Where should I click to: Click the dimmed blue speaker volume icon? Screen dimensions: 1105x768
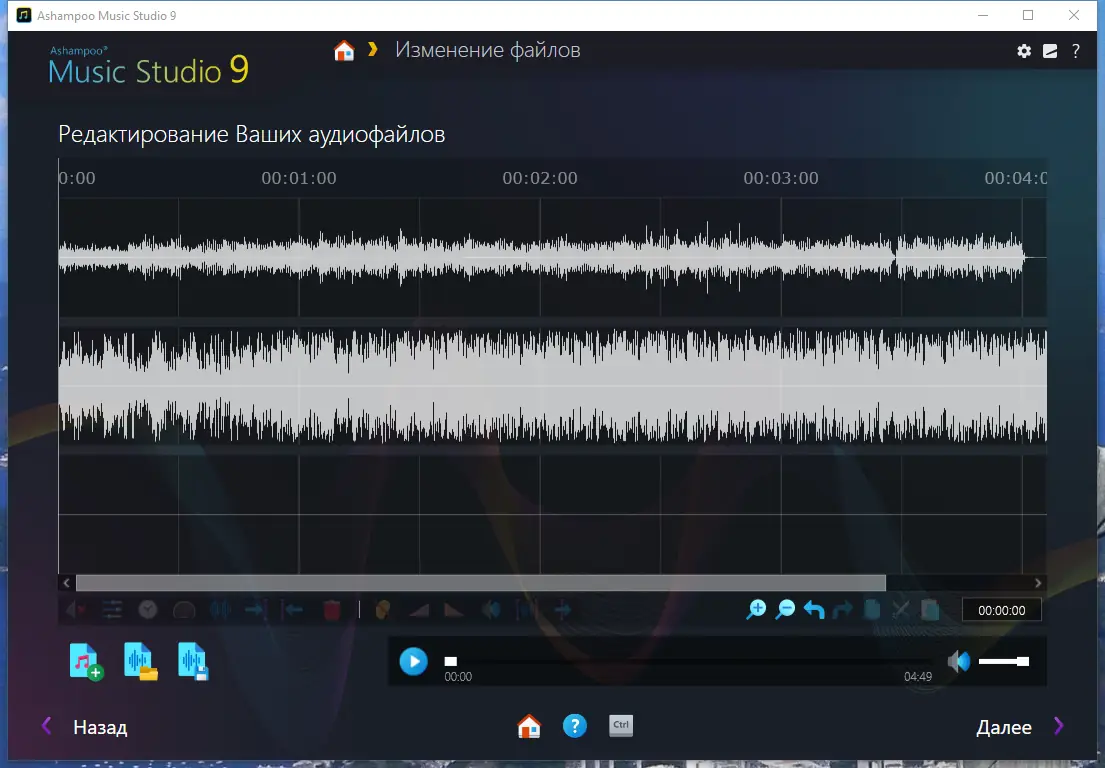(490, 609)
